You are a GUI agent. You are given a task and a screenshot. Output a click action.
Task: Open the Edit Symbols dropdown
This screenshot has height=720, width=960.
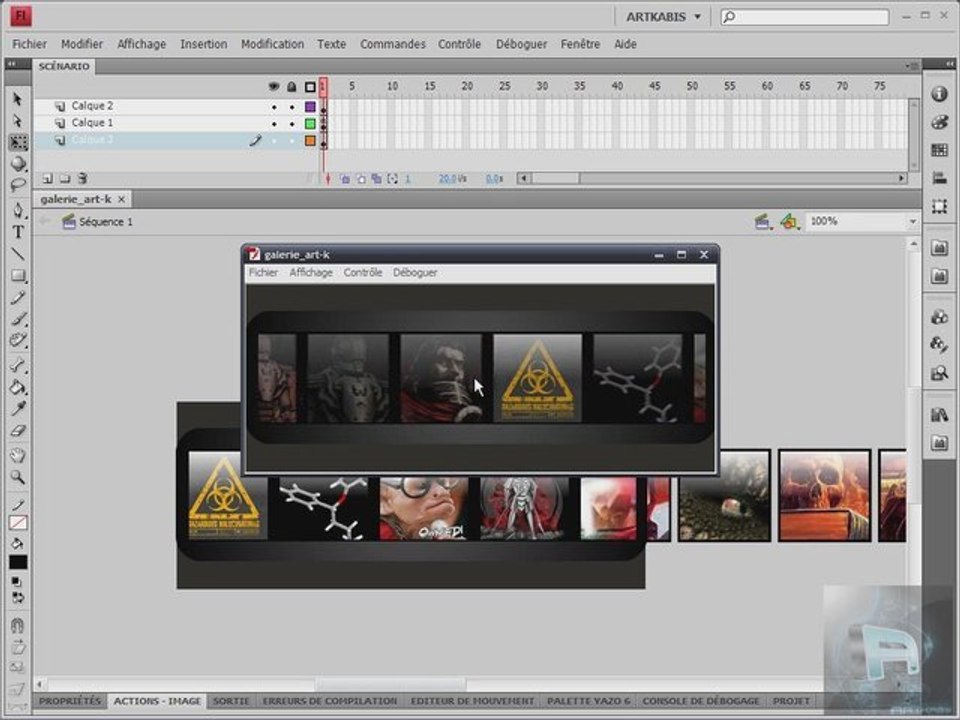tap(790, 222)
